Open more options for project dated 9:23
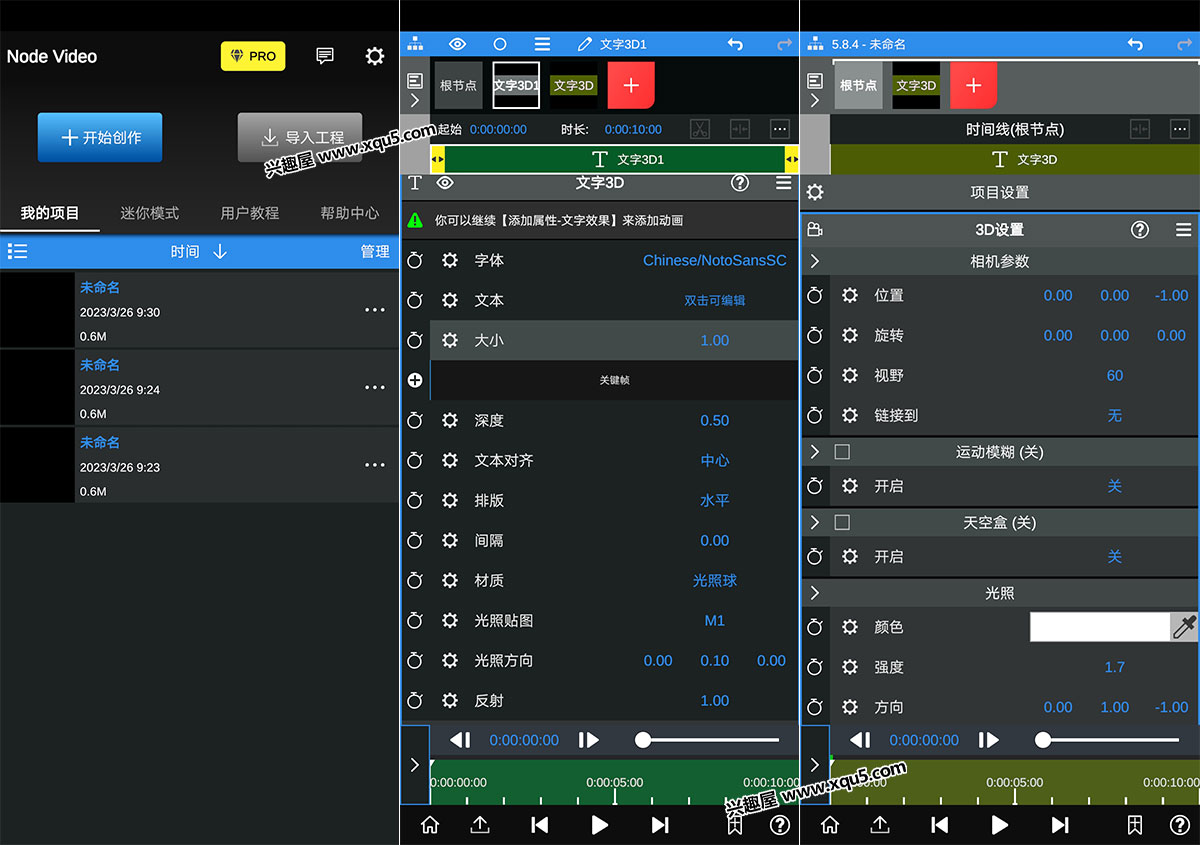This screenshot has height=845, width=1200. pyautogui.click(x=375, y=465)
